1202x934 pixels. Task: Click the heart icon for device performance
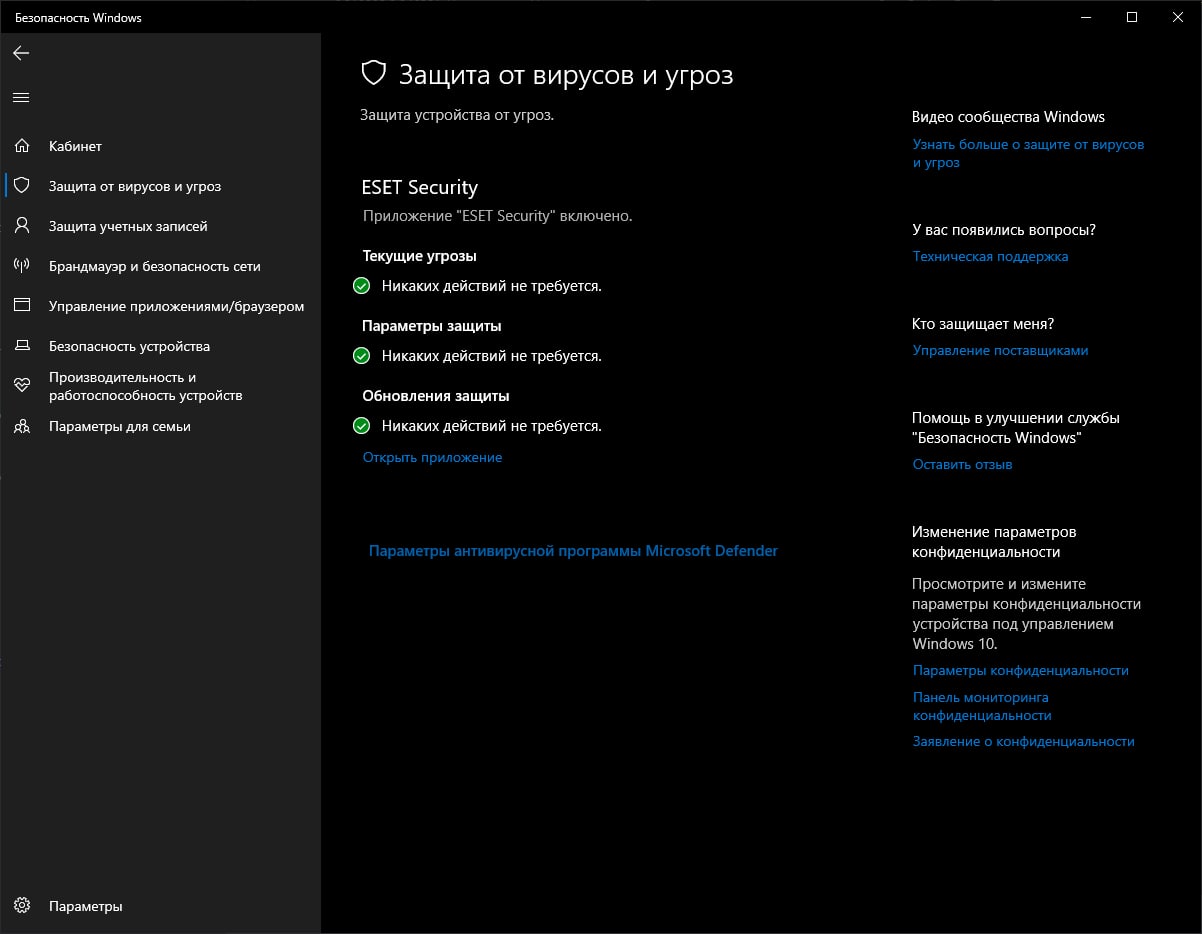(x=22, y=386)
